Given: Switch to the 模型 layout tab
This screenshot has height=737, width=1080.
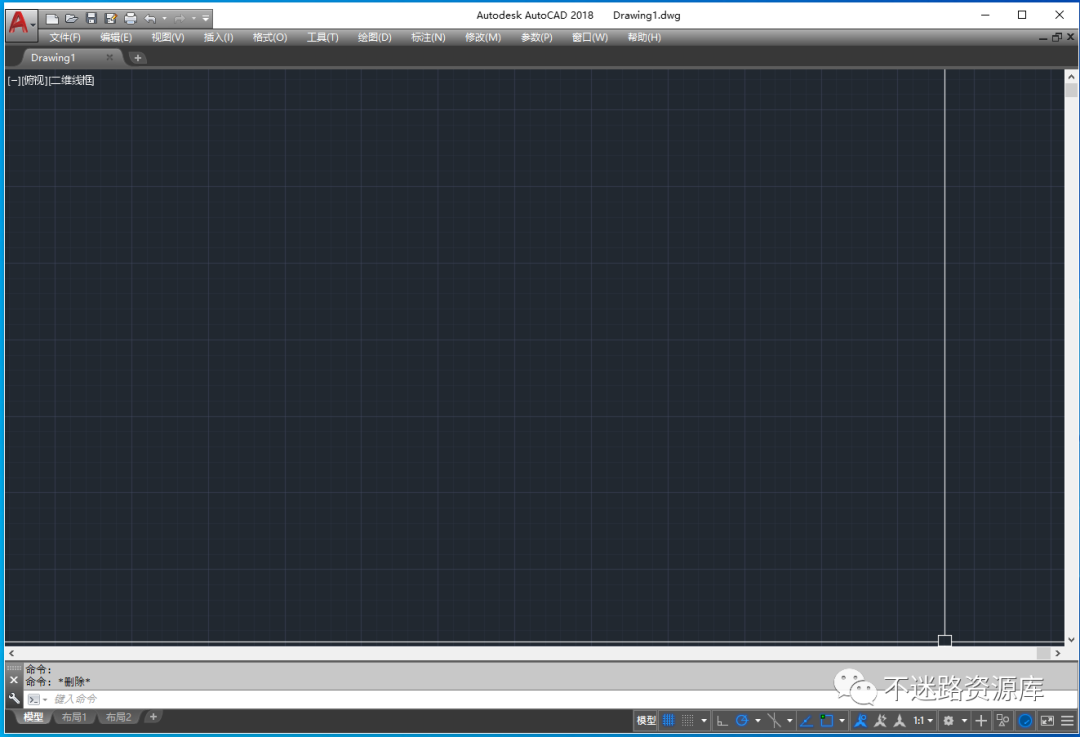Looking at the screenshot, I should 33,717.
